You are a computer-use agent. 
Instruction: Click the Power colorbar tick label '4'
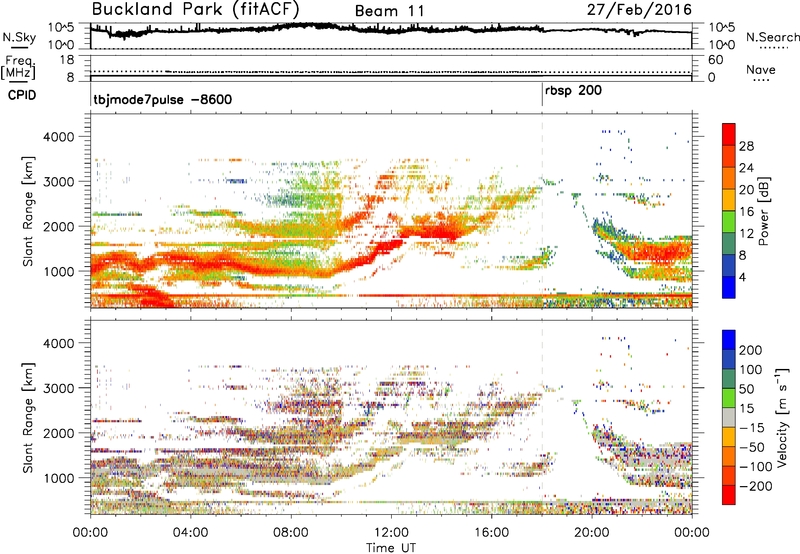(x=742, y=277)
